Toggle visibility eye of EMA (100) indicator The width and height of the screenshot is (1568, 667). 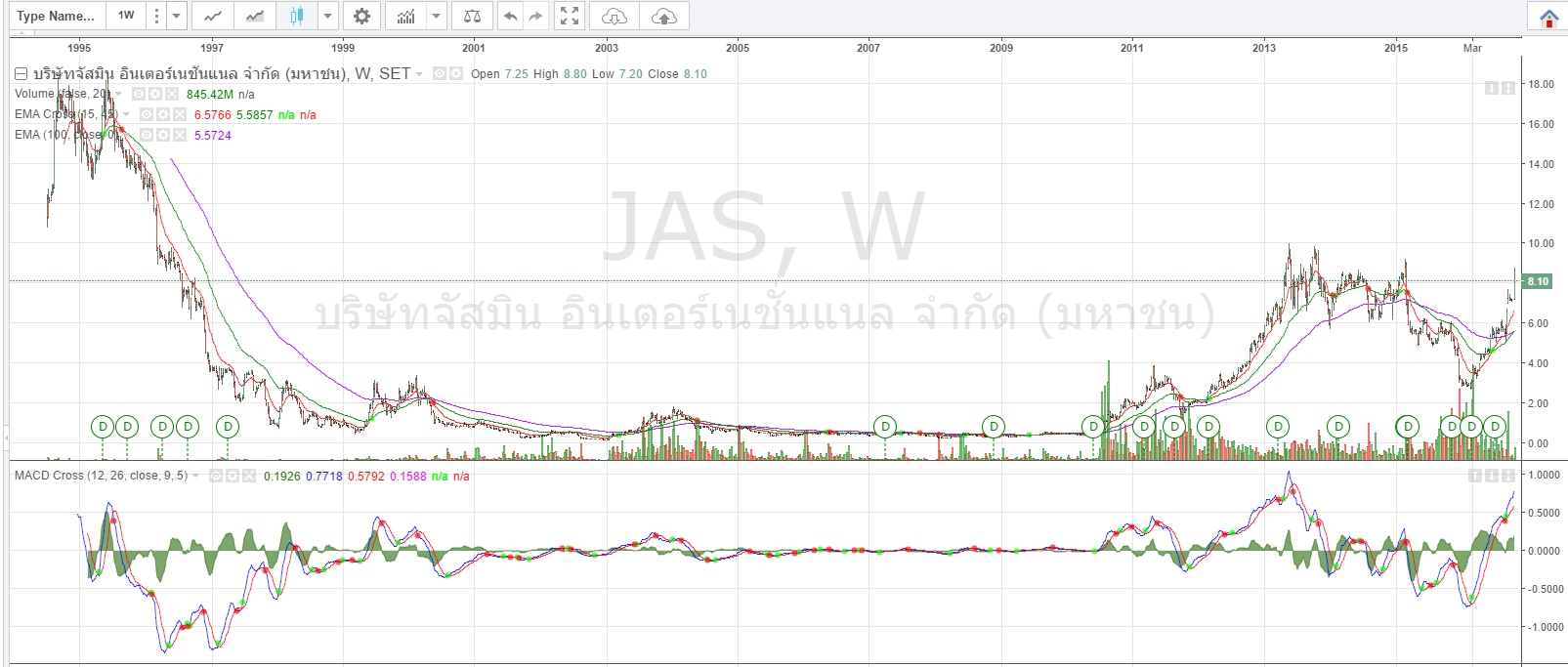[x=147, y=135]
